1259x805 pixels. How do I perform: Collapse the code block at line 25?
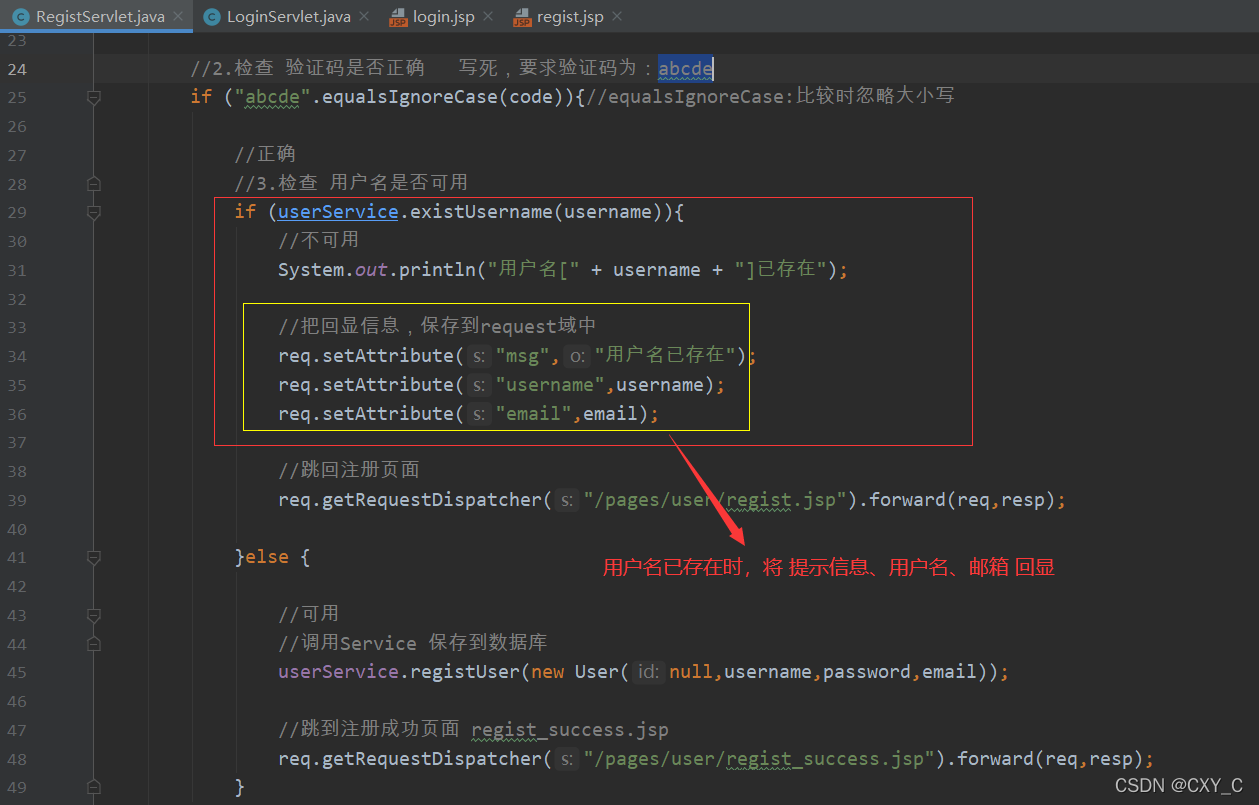pyautogui.click(x=94, y=97)
